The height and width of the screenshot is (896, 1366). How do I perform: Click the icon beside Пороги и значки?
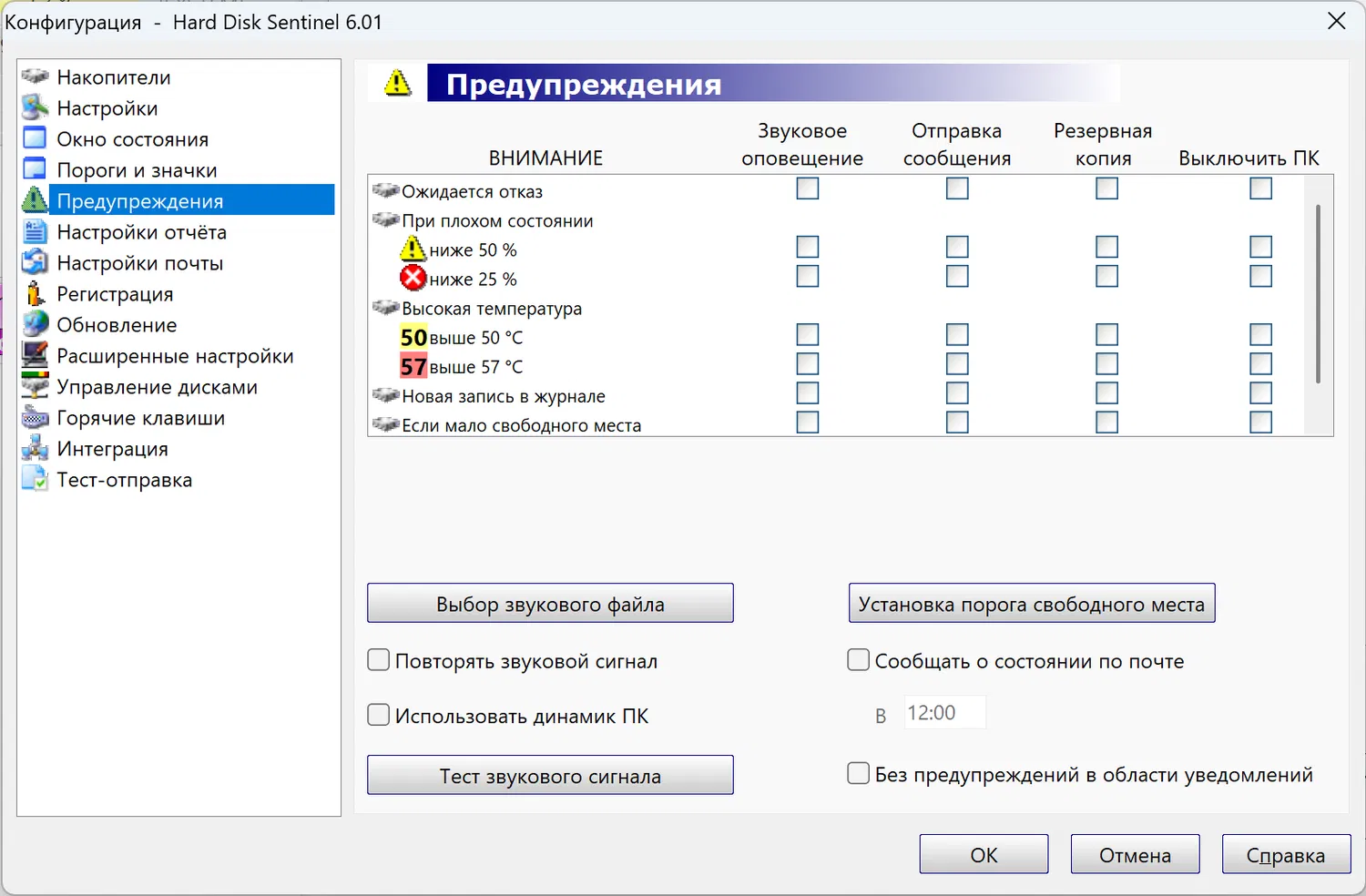click(x=35, y=169)
